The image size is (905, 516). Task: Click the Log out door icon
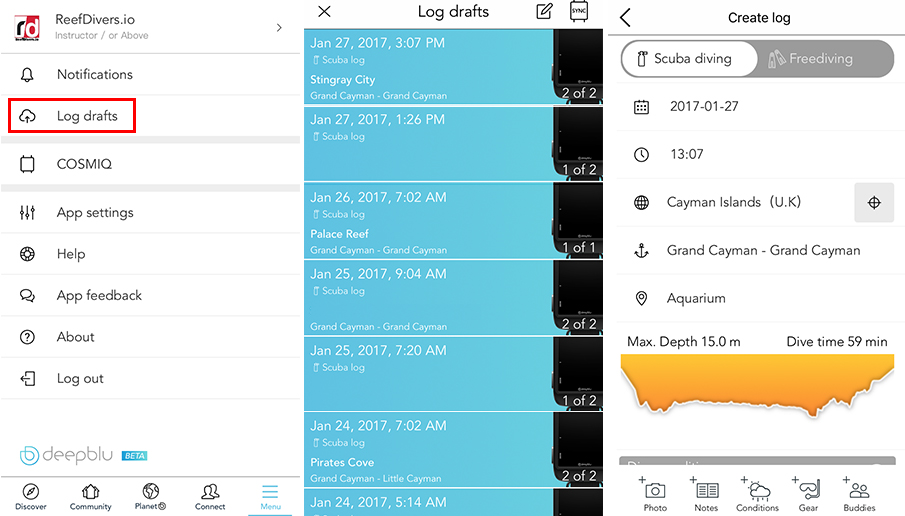[x=27, y=379]
